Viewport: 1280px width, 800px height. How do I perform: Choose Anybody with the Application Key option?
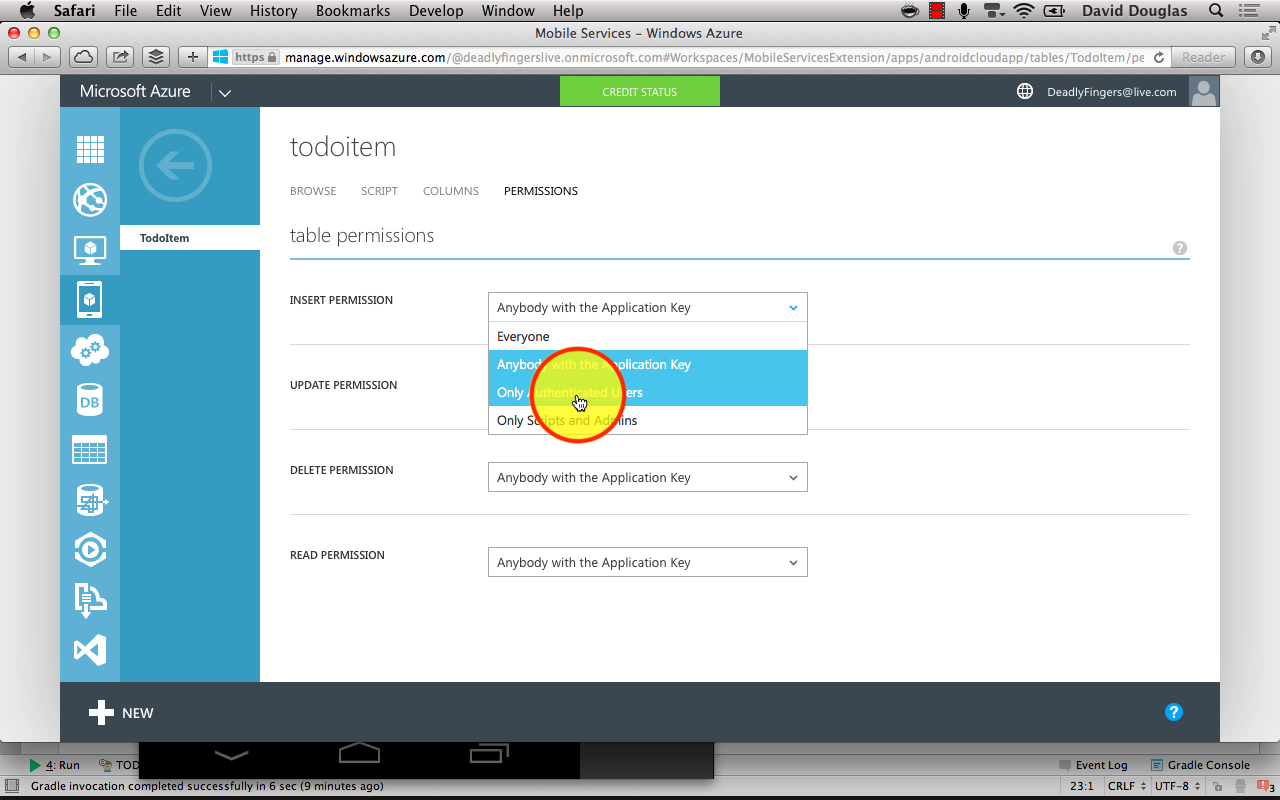pos(647,364)
